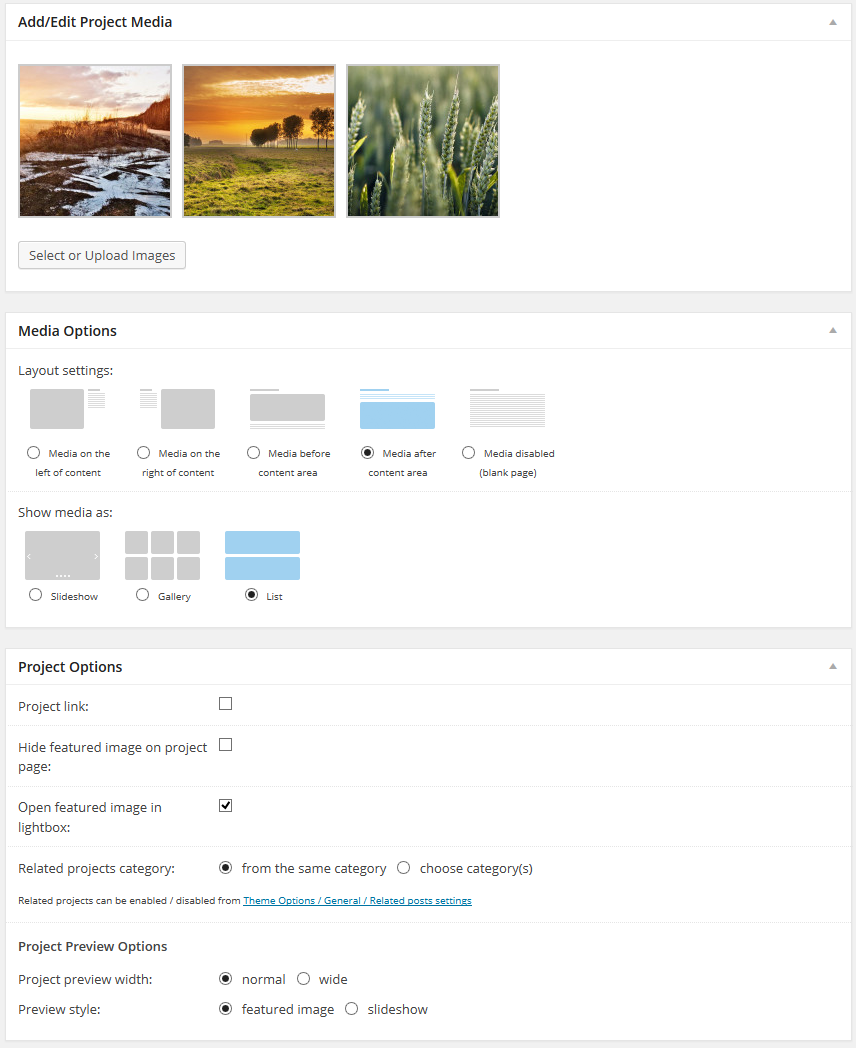Pick the media before content layout icon
Viewport: 856px width, 1048px height.
(287, 408)
